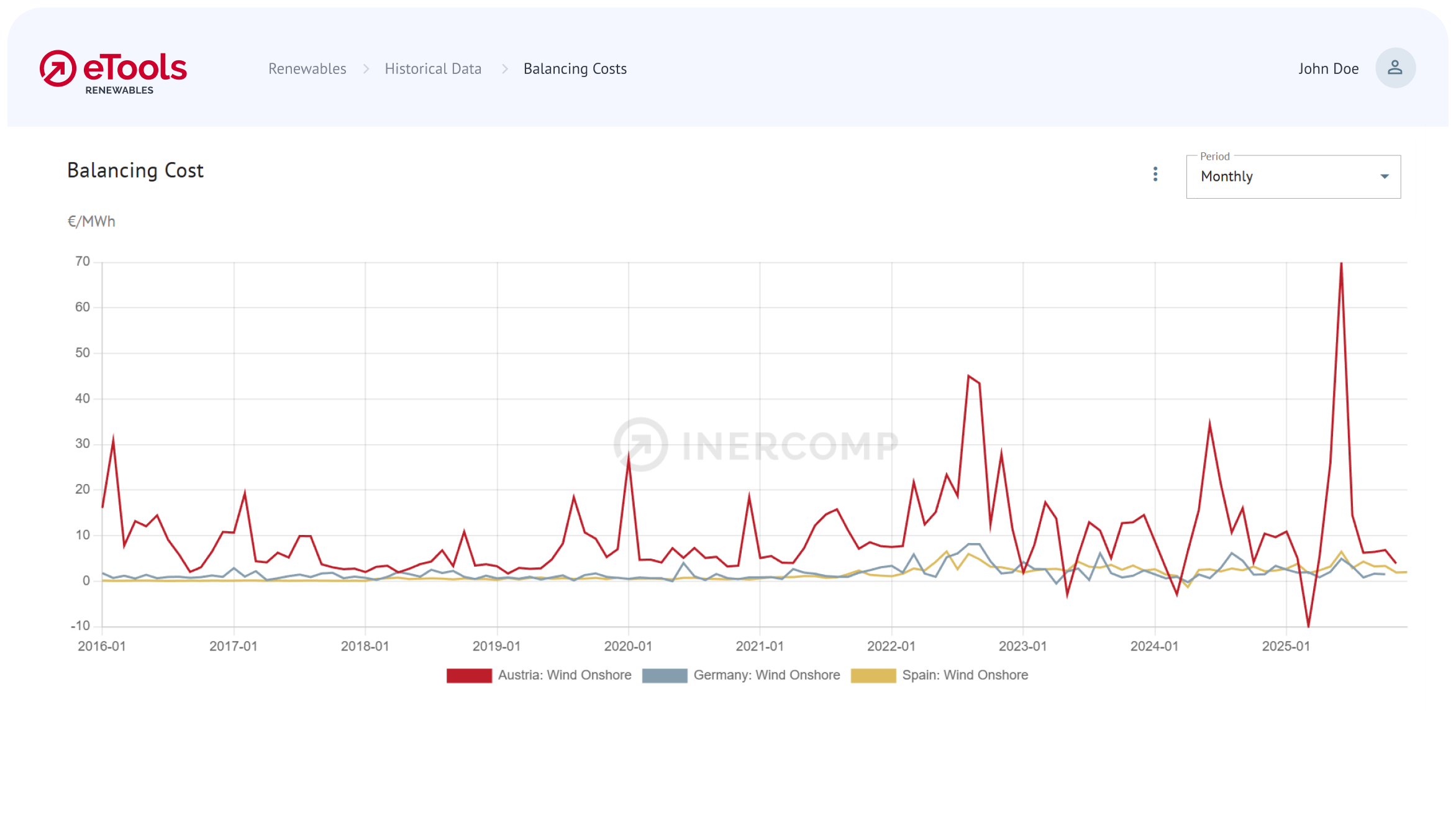Hide the Spain: Wind Onshore series
The width and height of the screenshot is (1456, 827).
click(965, 675)
